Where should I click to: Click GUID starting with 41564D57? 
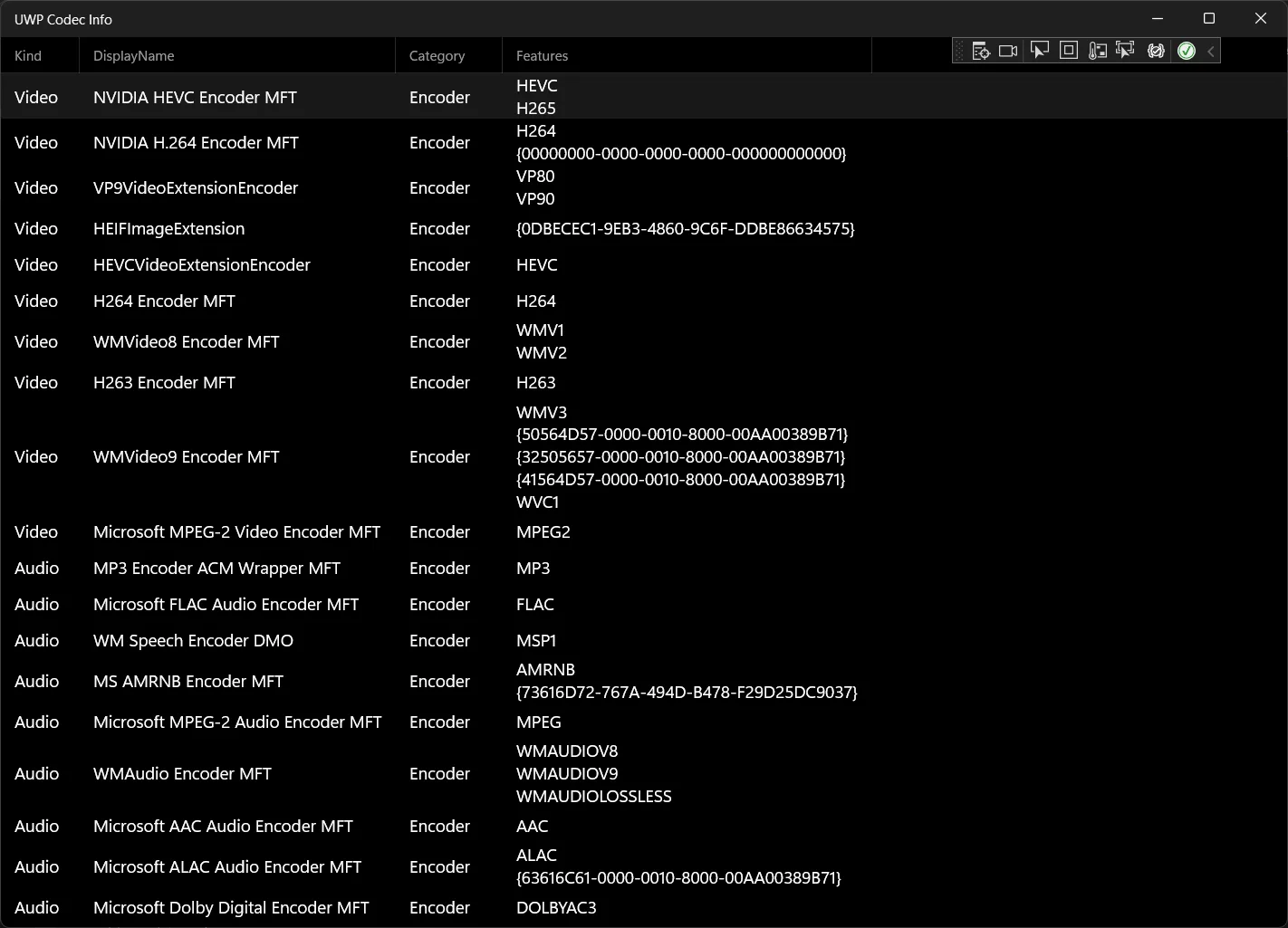[680, 479]
